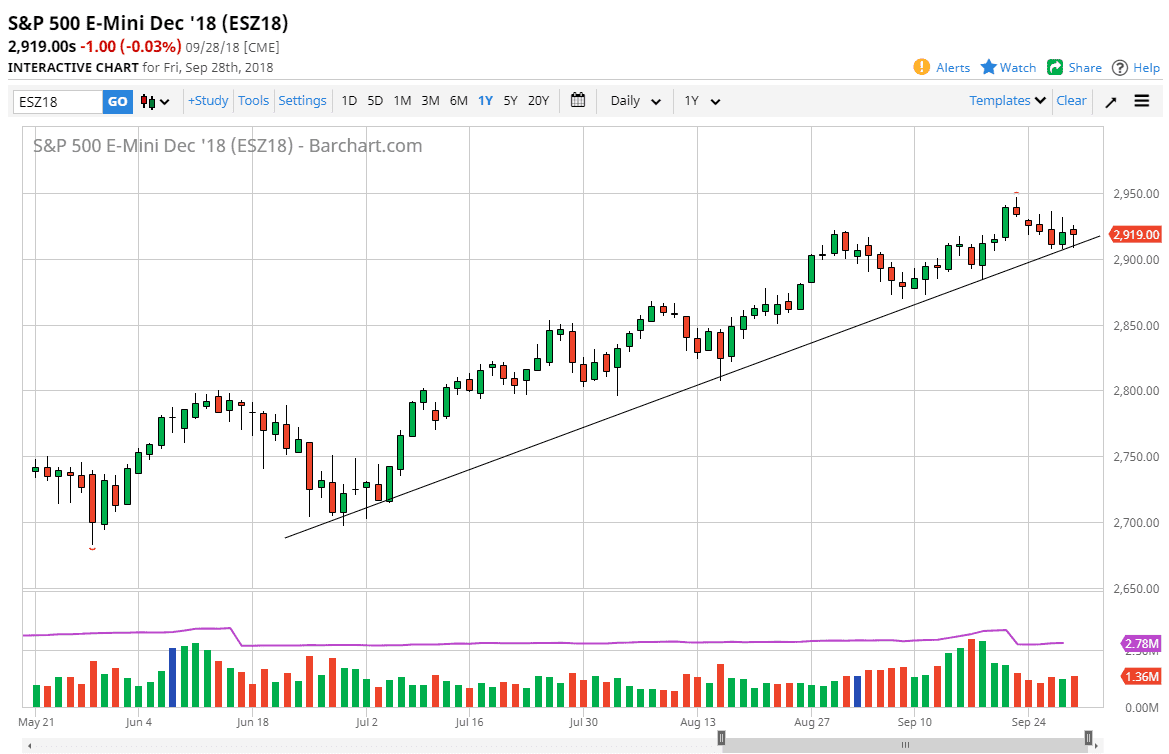
Task: Open the Tools menu
Action: (x=253, y=100)
